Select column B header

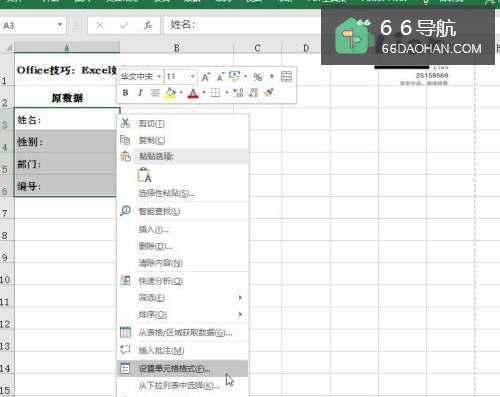(x=177, y=48)
